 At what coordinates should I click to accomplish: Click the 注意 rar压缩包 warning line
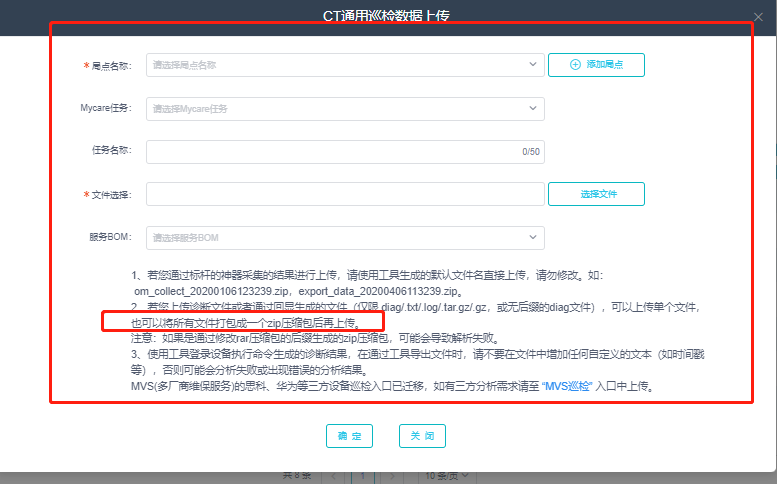[316, 338]
